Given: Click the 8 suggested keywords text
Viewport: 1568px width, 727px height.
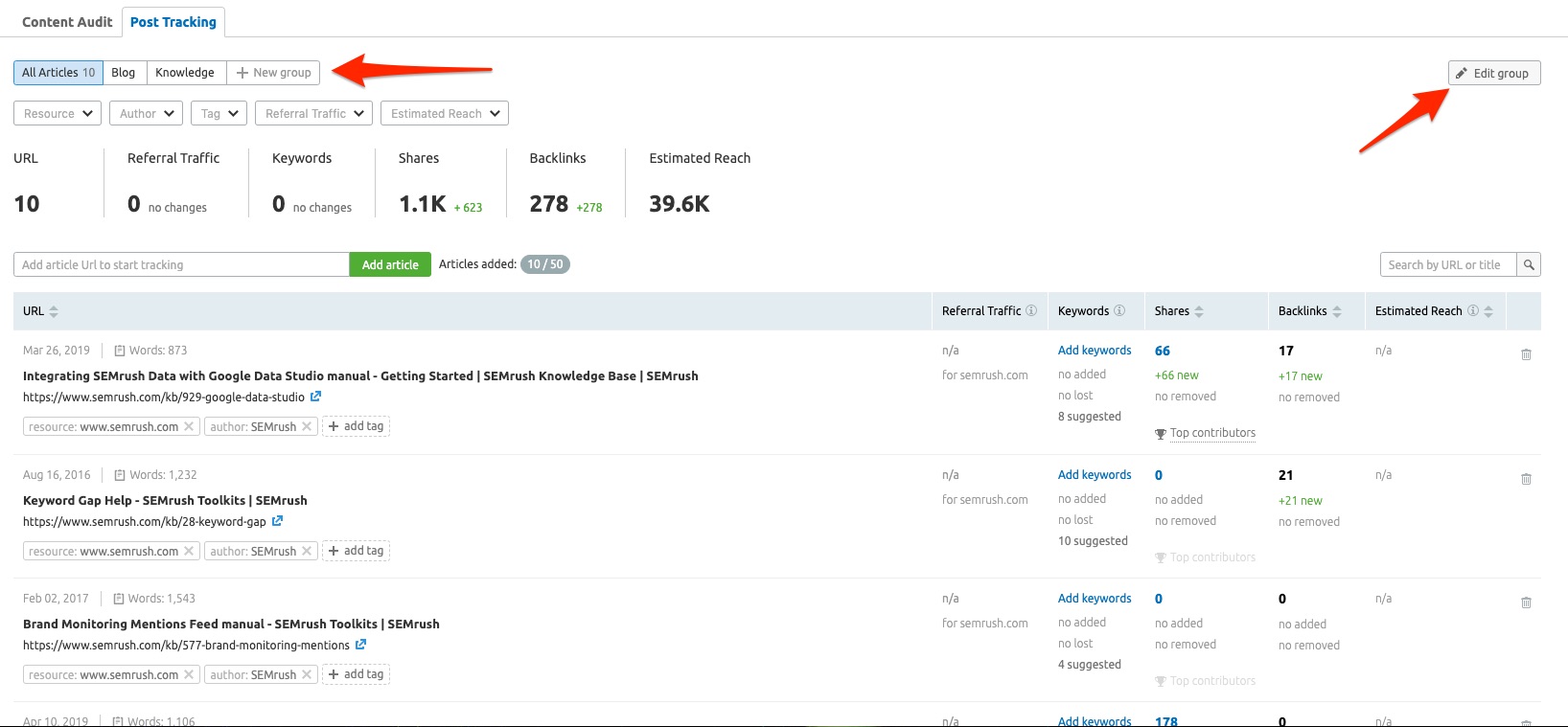Looking at the screenshot, I should pyautogui.click(x=1090, y=417).
